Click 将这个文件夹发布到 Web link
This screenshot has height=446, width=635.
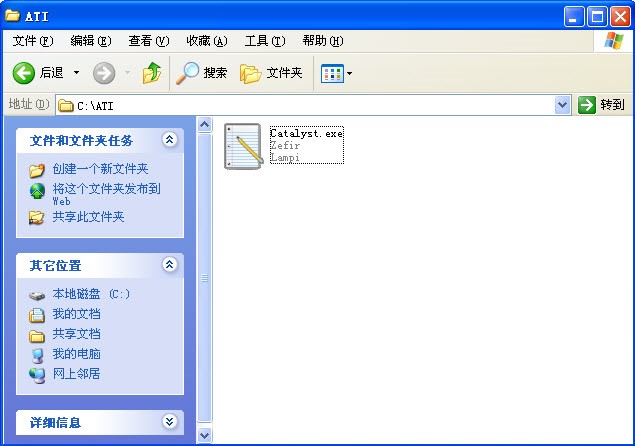point(106,194)
